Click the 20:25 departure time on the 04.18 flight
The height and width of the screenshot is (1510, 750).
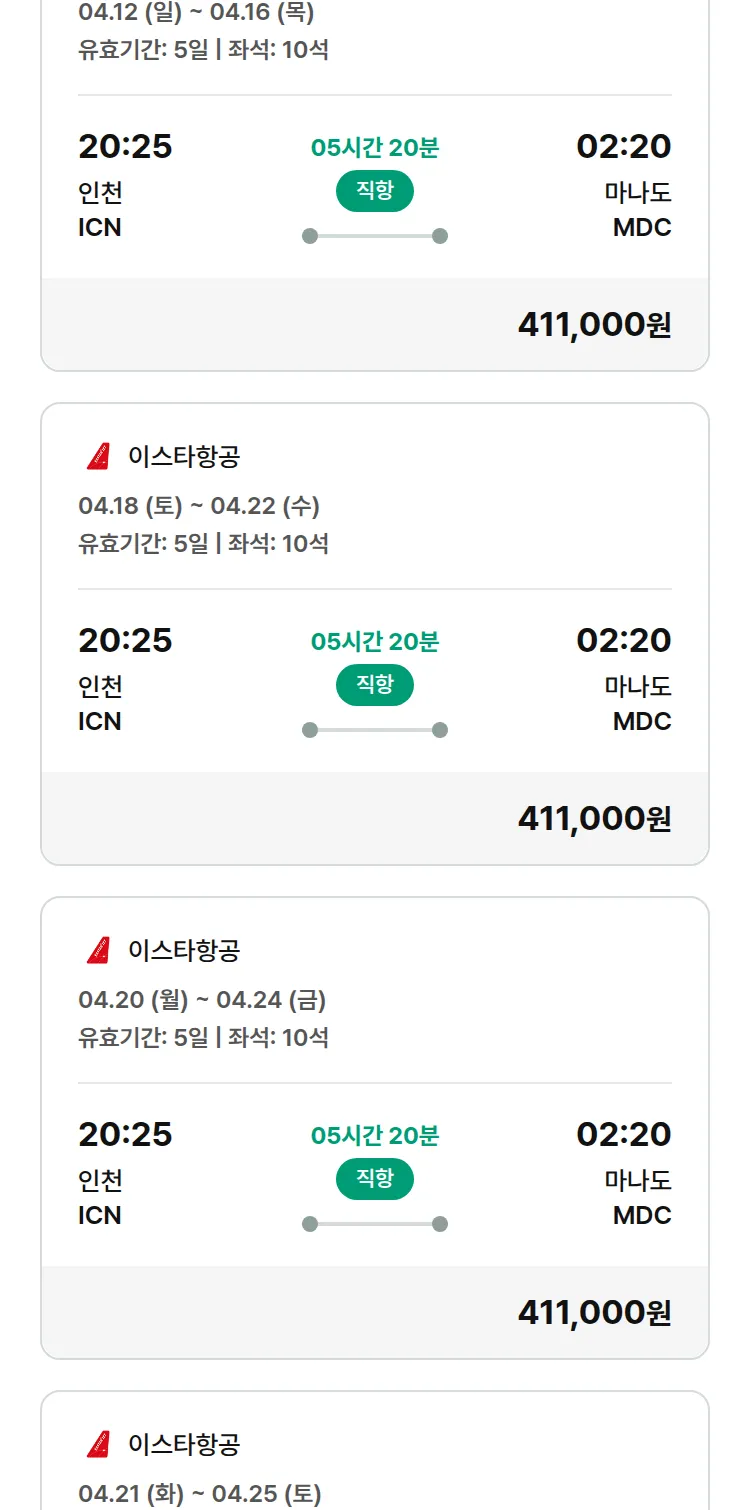point(125,640)
